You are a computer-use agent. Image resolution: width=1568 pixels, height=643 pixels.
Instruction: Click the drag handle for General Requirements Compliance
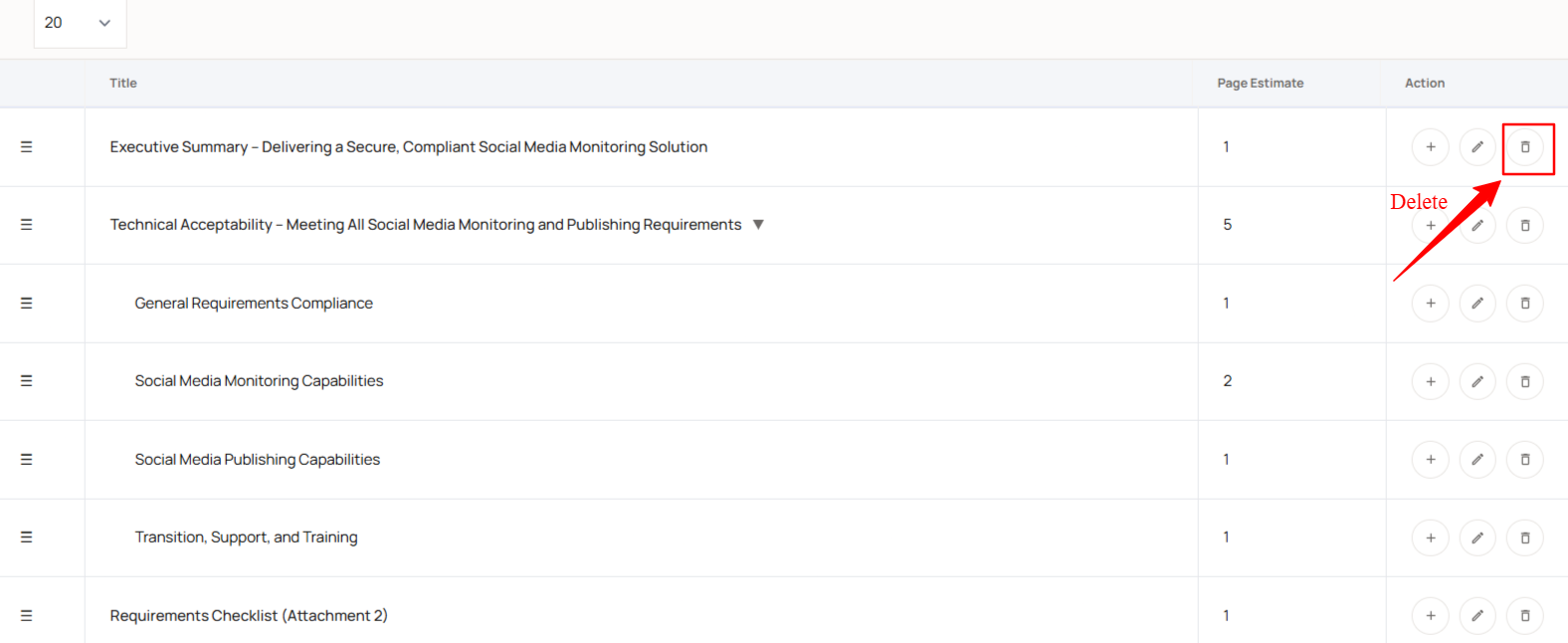(27, 304)
